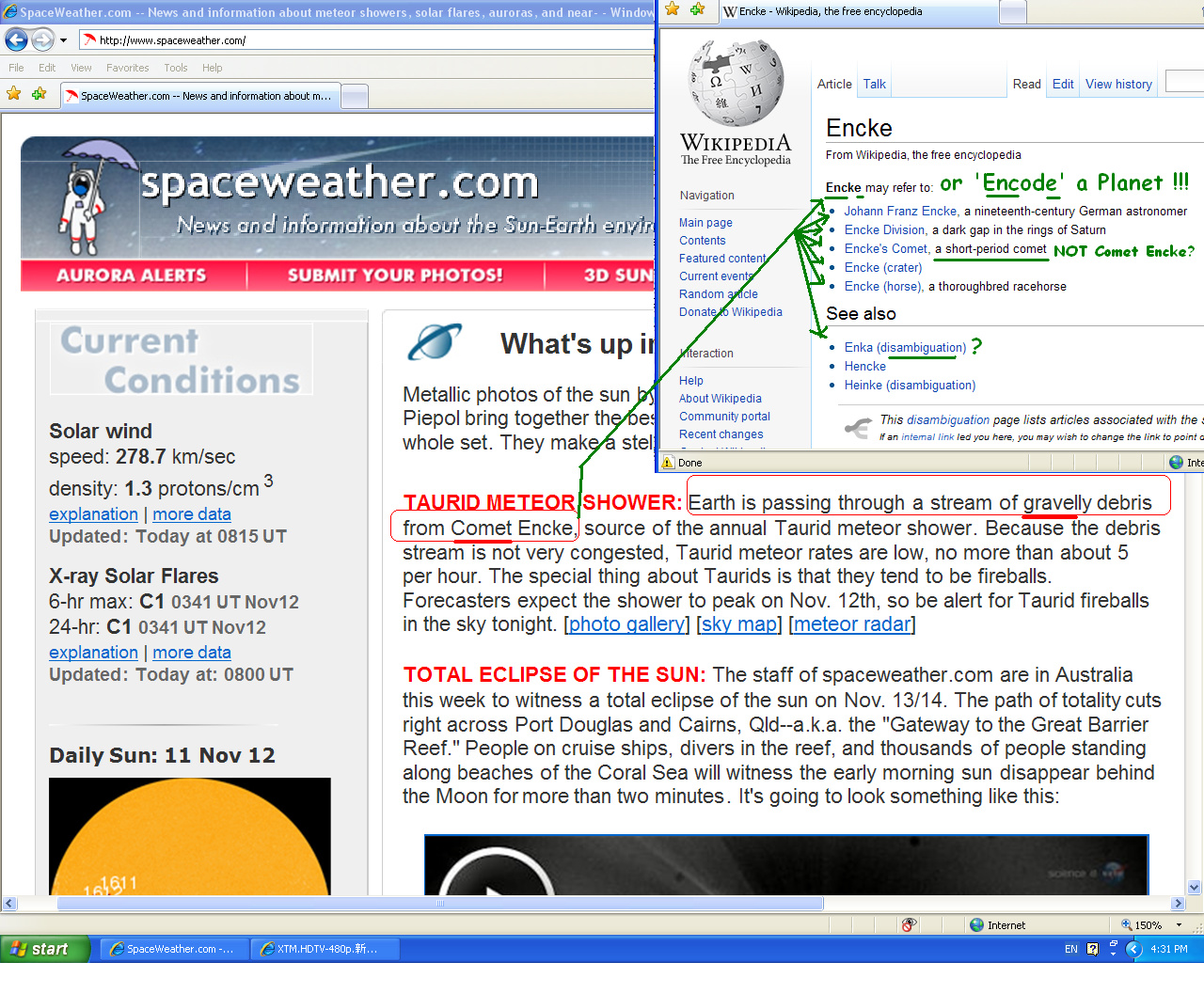This screenshot has width=1204, height=994.
Task: Click vertical scrollbar down arrow
Action: tap(1195, 887)
